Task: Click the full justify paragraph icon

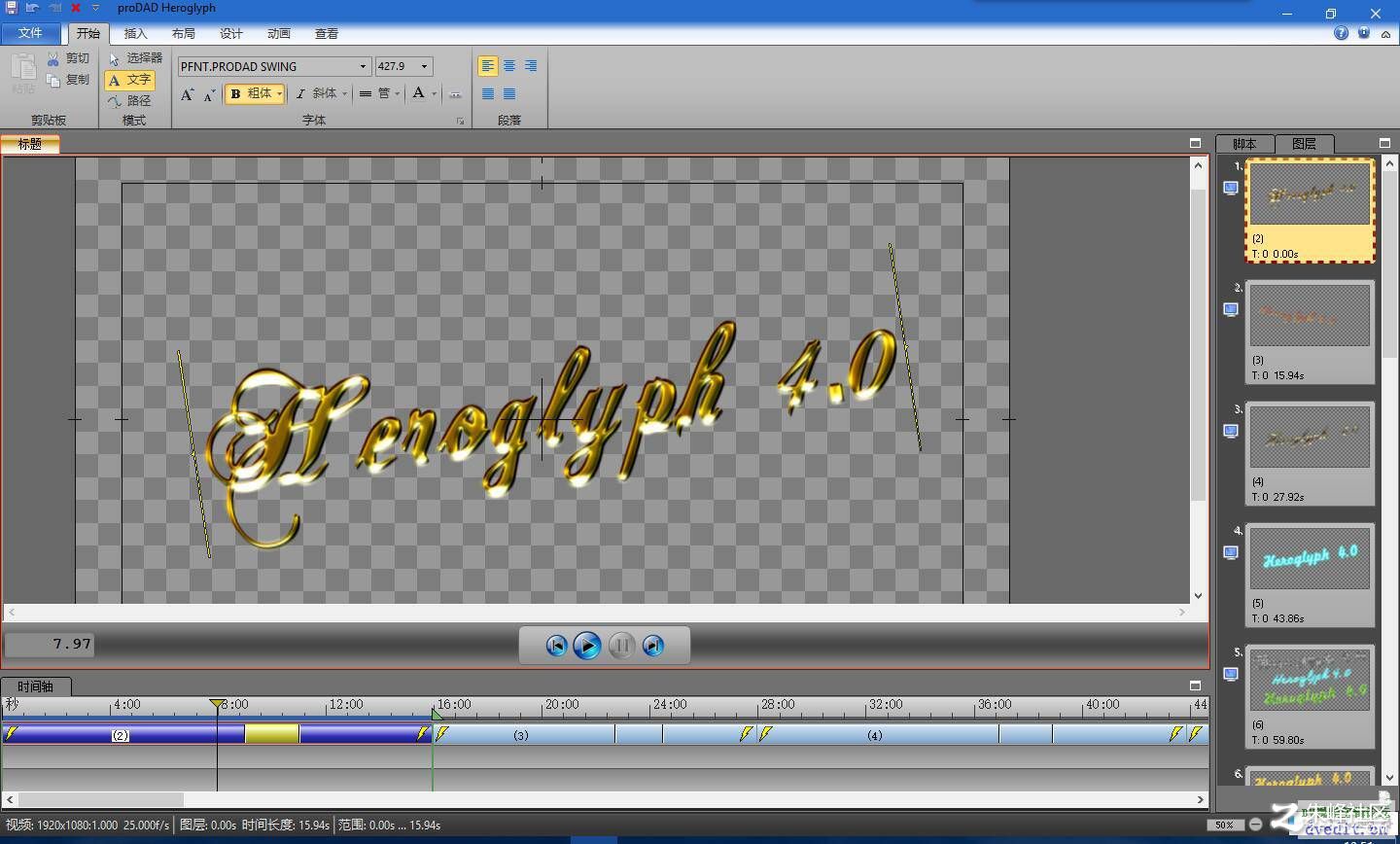Action: (x=509, y=94)
